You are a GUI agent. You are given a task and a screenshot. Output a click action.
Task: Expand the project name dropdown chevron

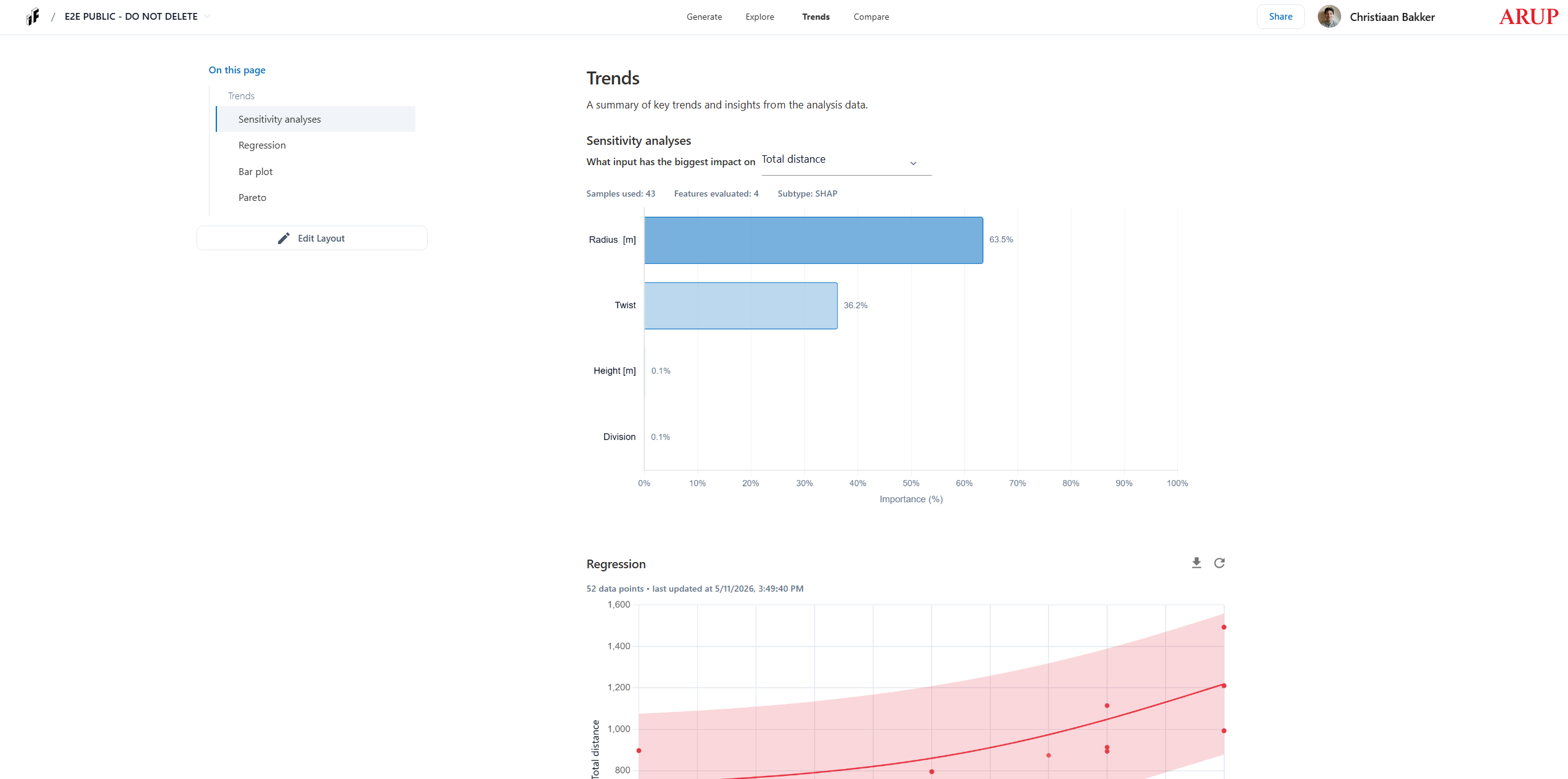click(x=207, y=17)
